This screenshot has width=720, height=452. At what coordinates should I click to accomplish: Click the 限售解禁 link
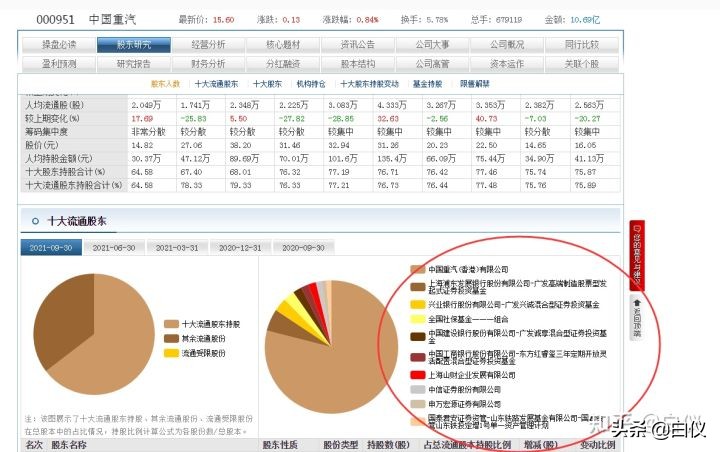(x=475, y=84)
